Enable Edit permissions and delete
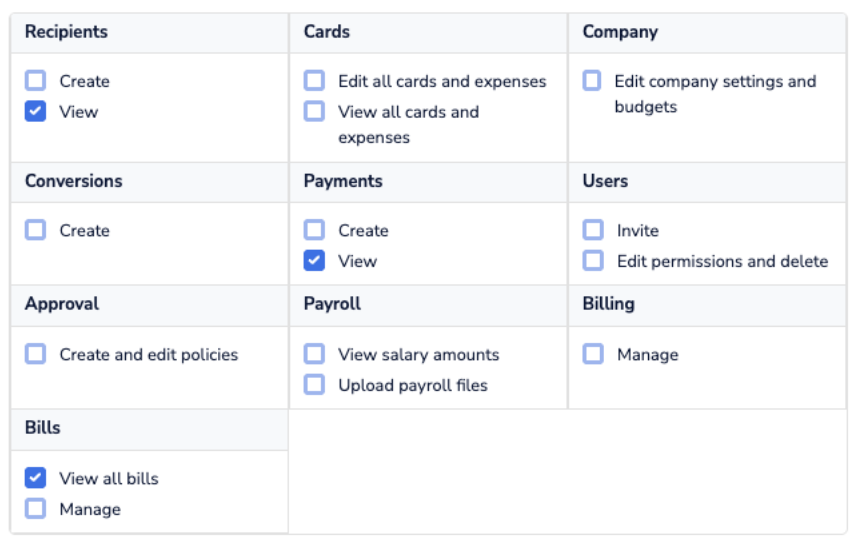The width and height of the screenshot is (860, 544). [x=593, y=261]
